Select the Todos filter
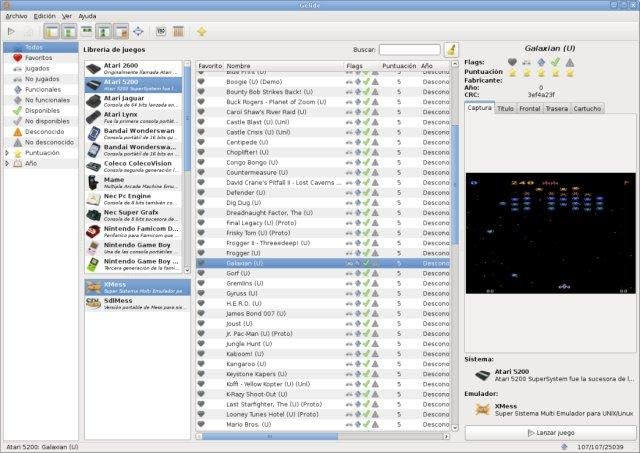 (41, 47)
